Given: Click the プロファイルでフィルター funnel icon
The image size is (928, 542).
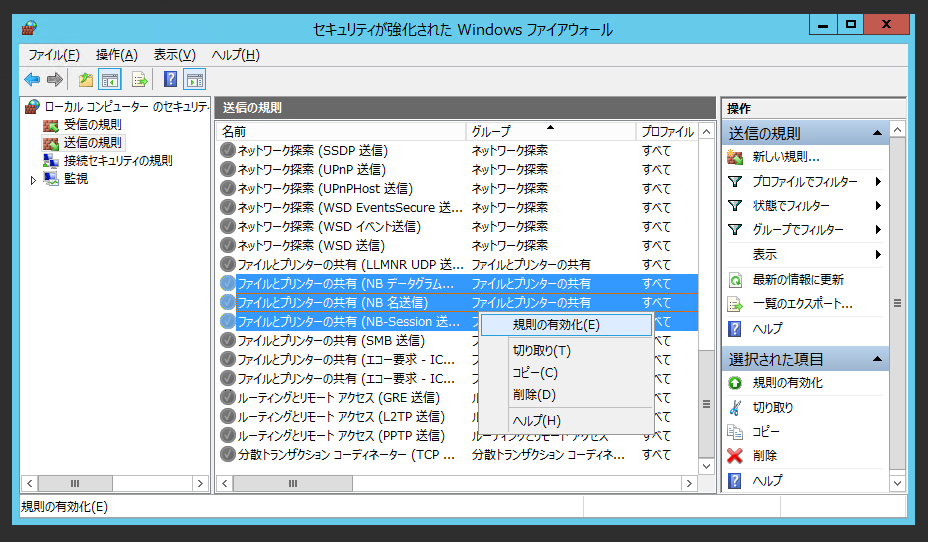Looking at the screenshot, I should pos(735,182).
